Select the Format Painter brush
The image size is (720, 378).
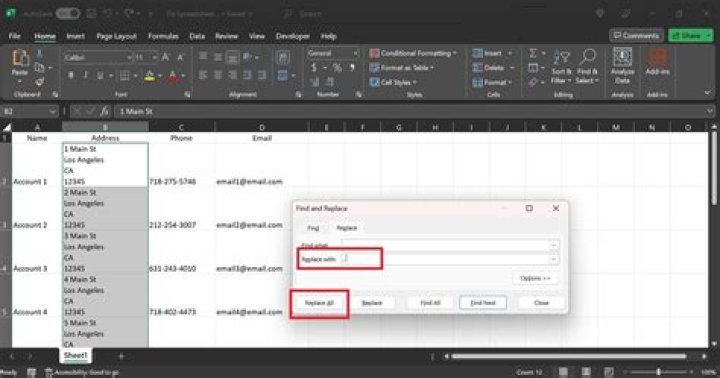point(39,82)
